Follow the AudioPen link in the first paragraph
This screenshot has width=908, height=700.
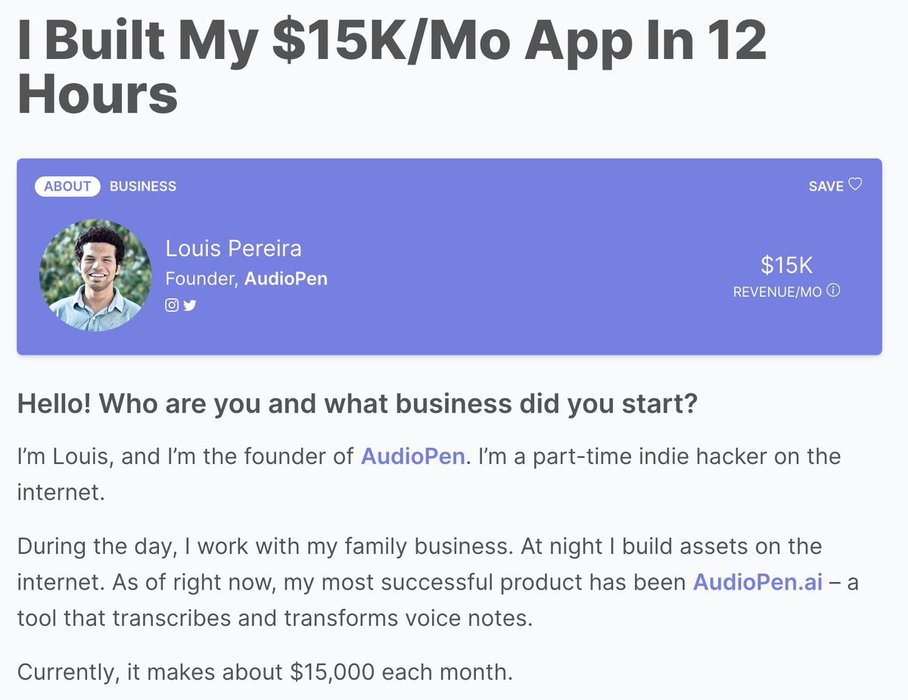(413, 456)
